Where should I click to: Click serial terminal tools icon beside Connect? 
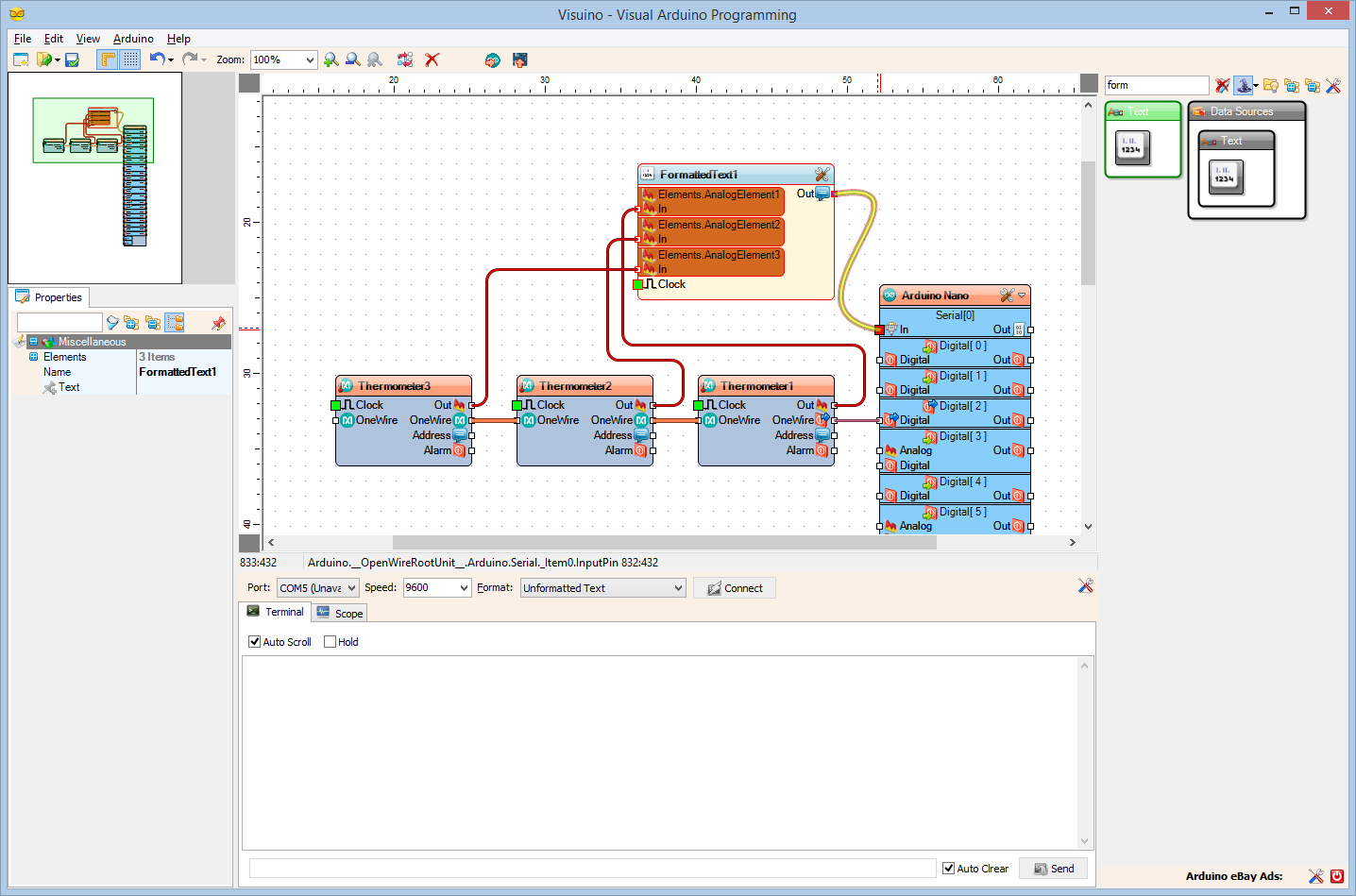pos(1086,586)
